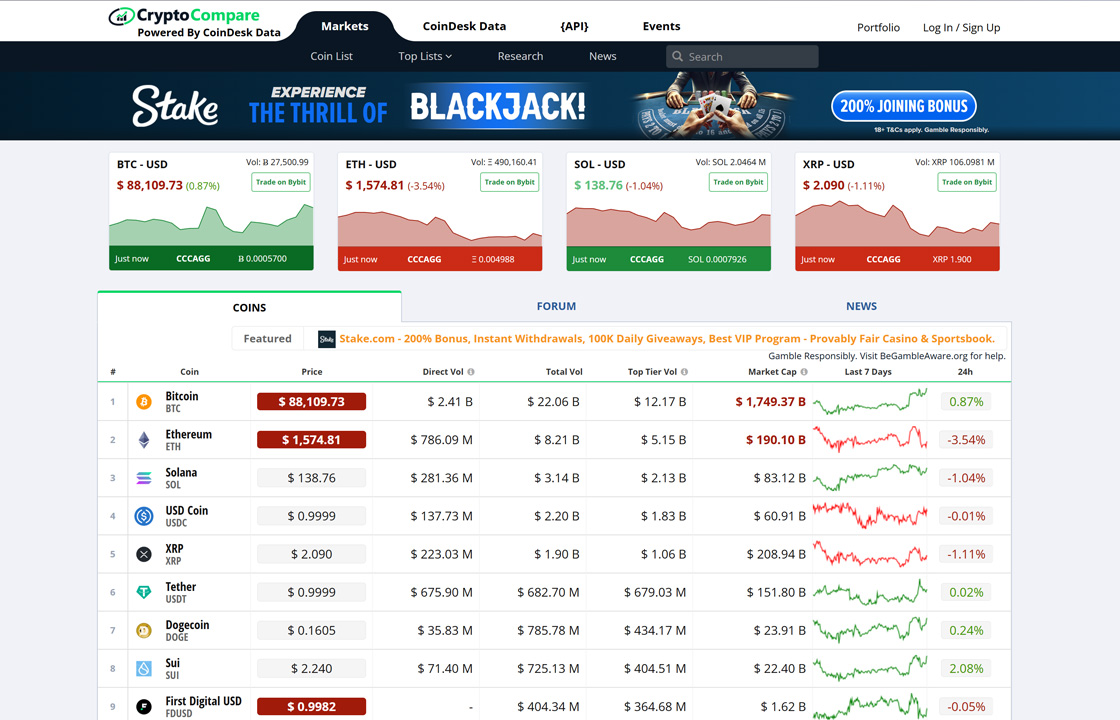Screen dimensions: 1120x720
Task: Click inside the Search field
Action: 742,56
